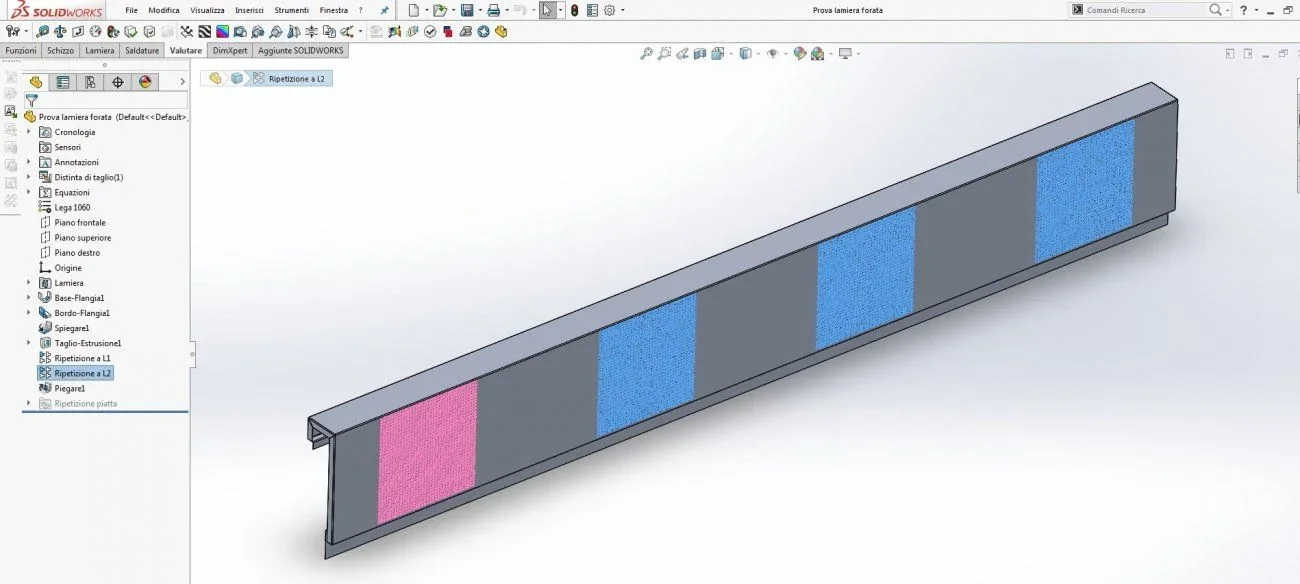Image resolution: width=1300 pixels, height=584 pixels.
Task: Click the Zoom to Fit magnifier icon
Action: (x=647, y=54)
